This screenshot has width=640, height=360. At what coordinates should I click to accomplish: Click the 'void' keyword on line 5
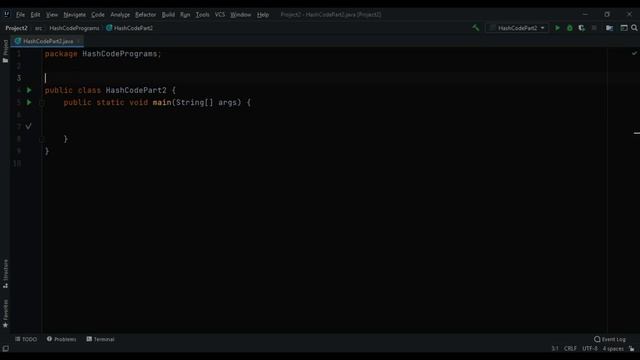coord(138,102)
